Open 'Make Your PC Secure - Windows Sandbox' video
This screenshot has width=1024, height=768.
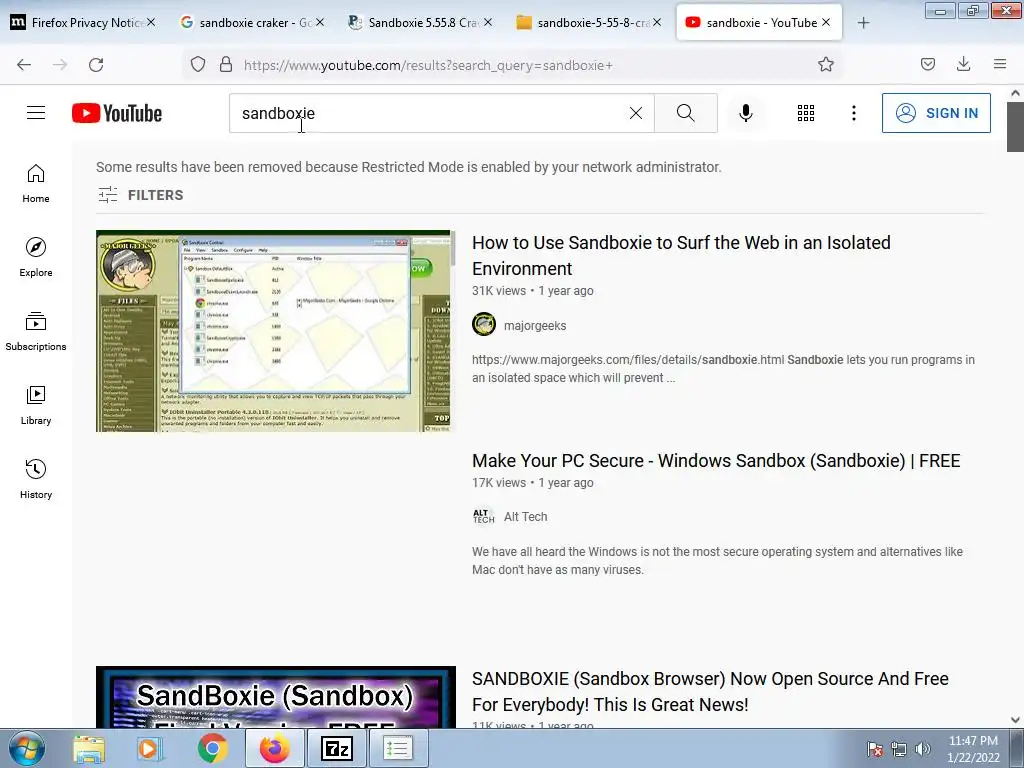716,460
